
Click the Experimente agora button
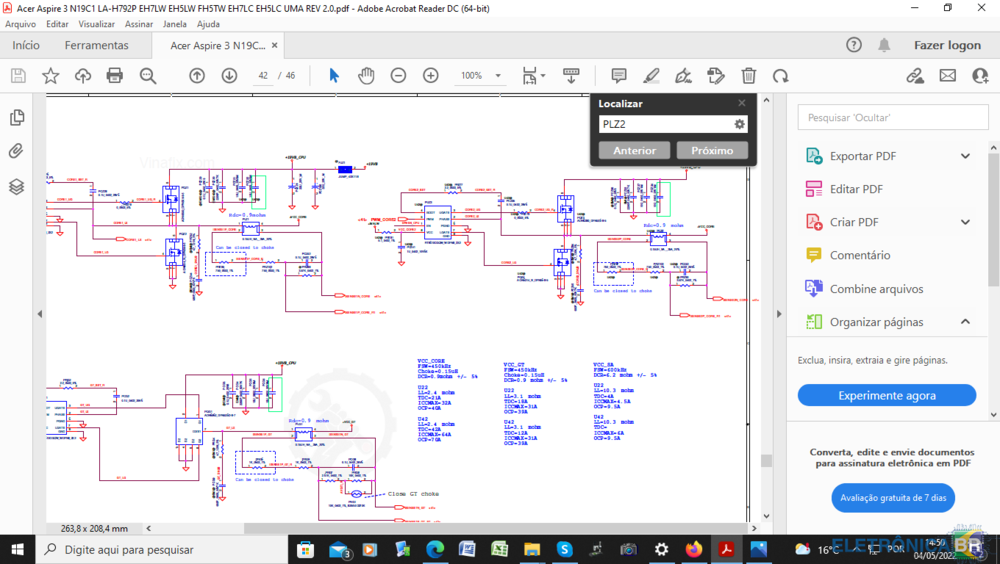coord(886,395)
